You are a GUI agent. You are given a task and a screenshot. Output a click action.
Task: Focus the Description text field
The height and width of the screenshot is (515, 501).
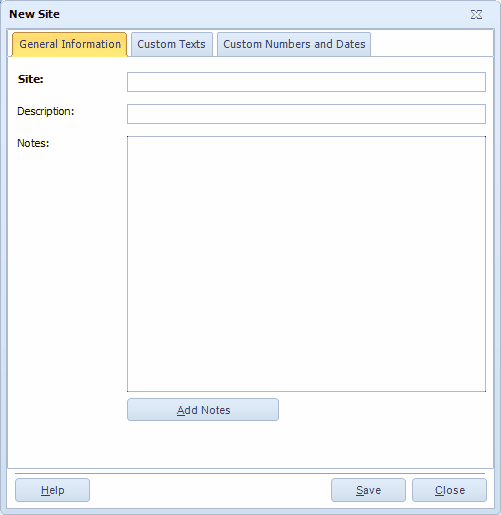pos(306,114)
